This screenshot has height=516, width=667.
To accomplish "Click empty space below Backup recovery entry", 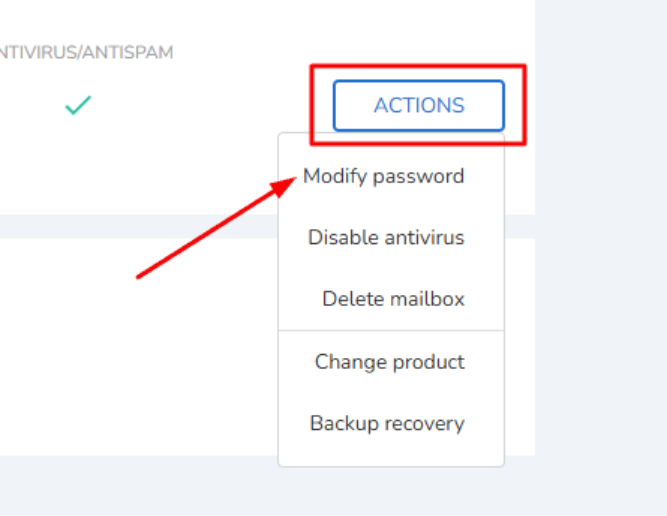I will click(391, 451).
